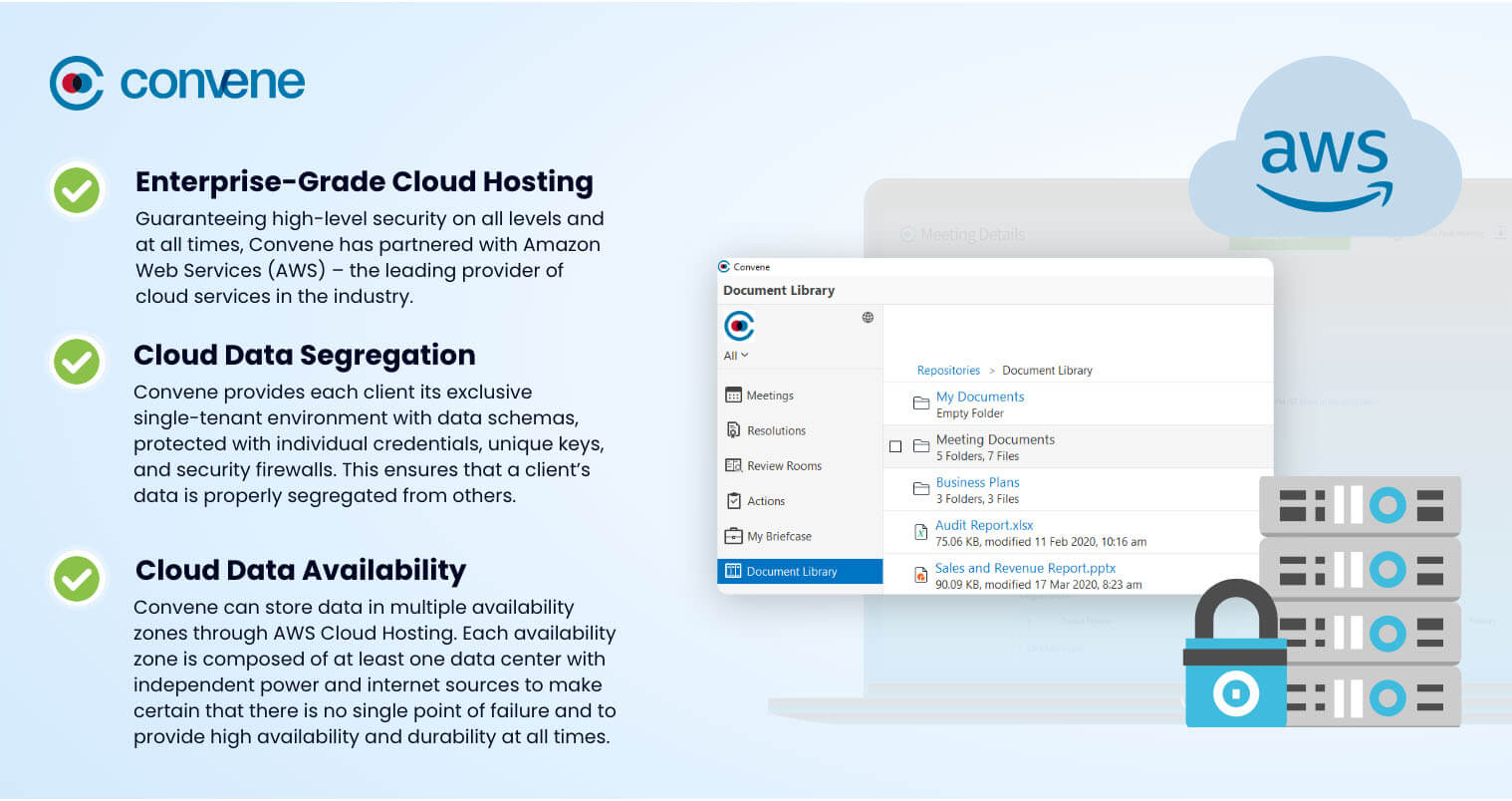This screenshot has height=801, width=1512.
Task: Select the Review Rooms icon
Action: point(732,465)
